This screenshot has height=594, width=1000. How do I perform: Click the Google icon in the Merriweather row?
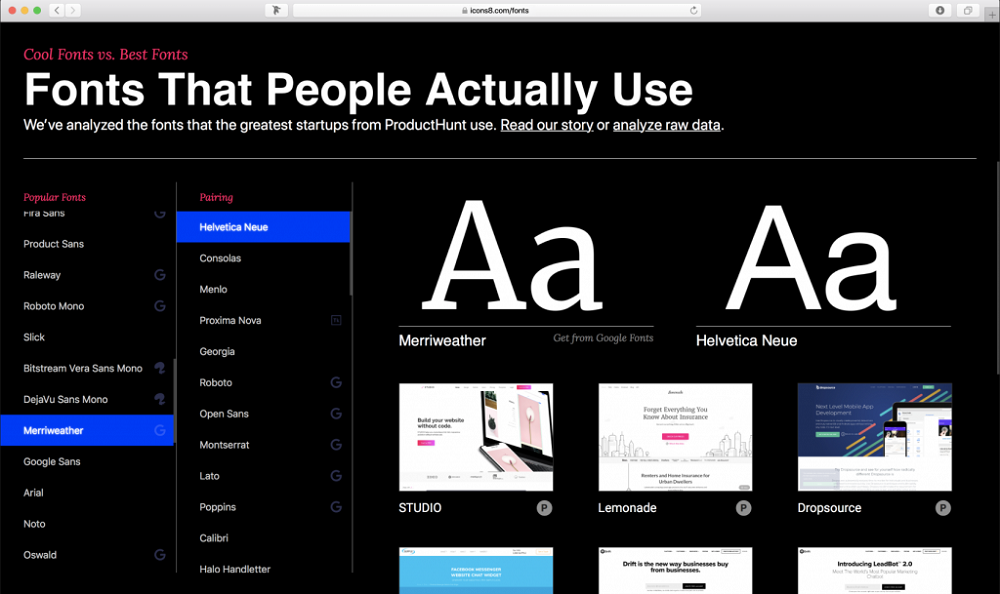pos(160,431)
